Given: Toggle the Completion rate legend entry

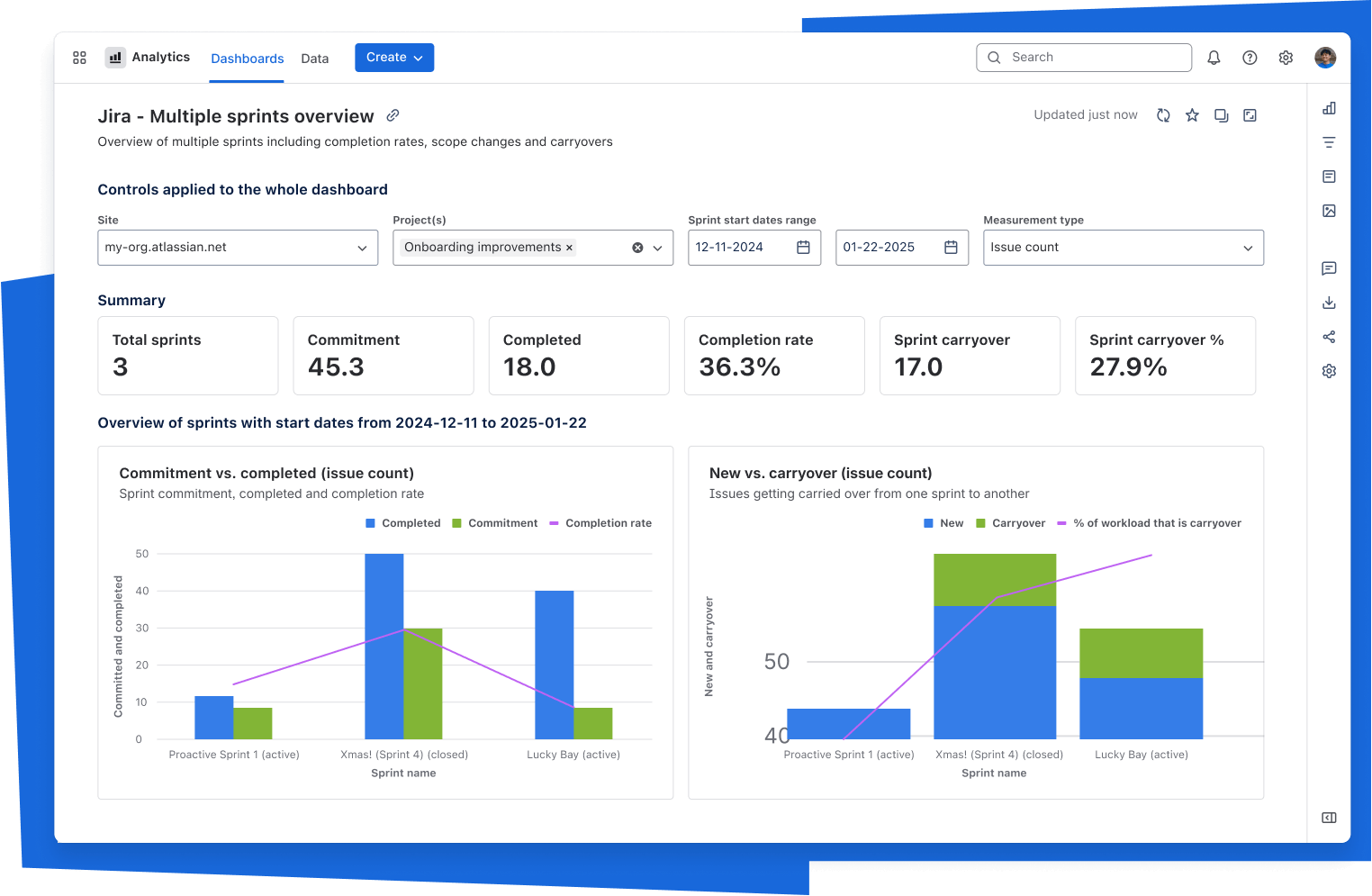Looking at the screenshot, I should click(600, 523).
